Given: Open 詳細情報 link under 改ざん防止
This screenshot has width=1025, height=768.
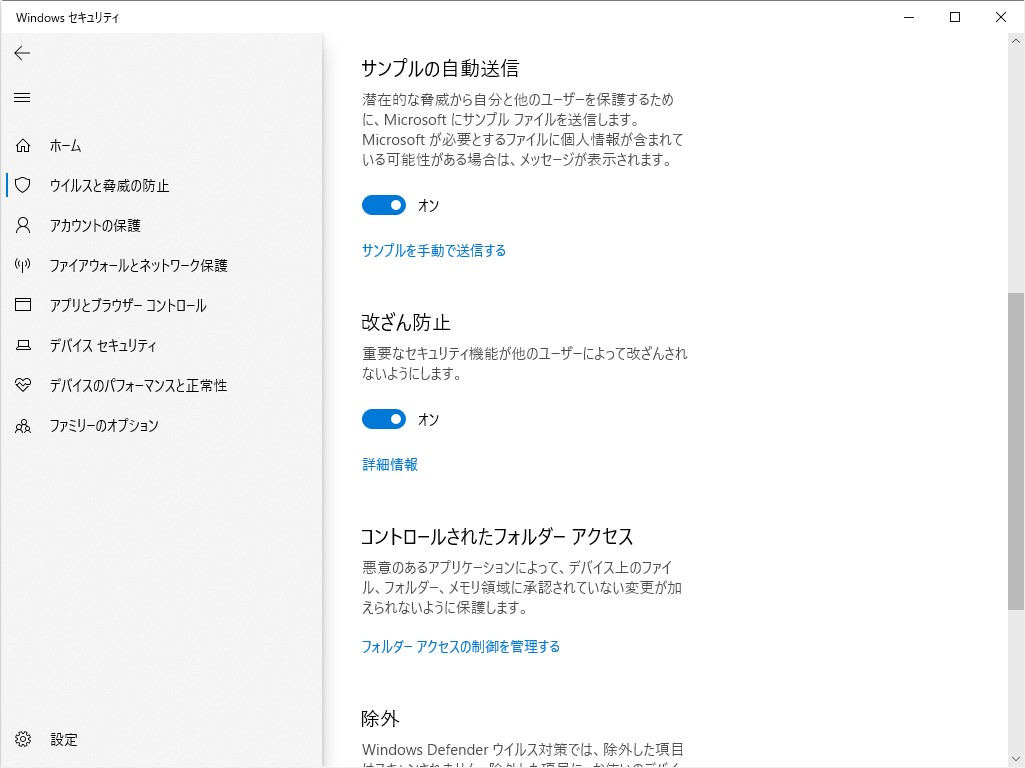Looking at the screenshot, I should click(390, 465).
